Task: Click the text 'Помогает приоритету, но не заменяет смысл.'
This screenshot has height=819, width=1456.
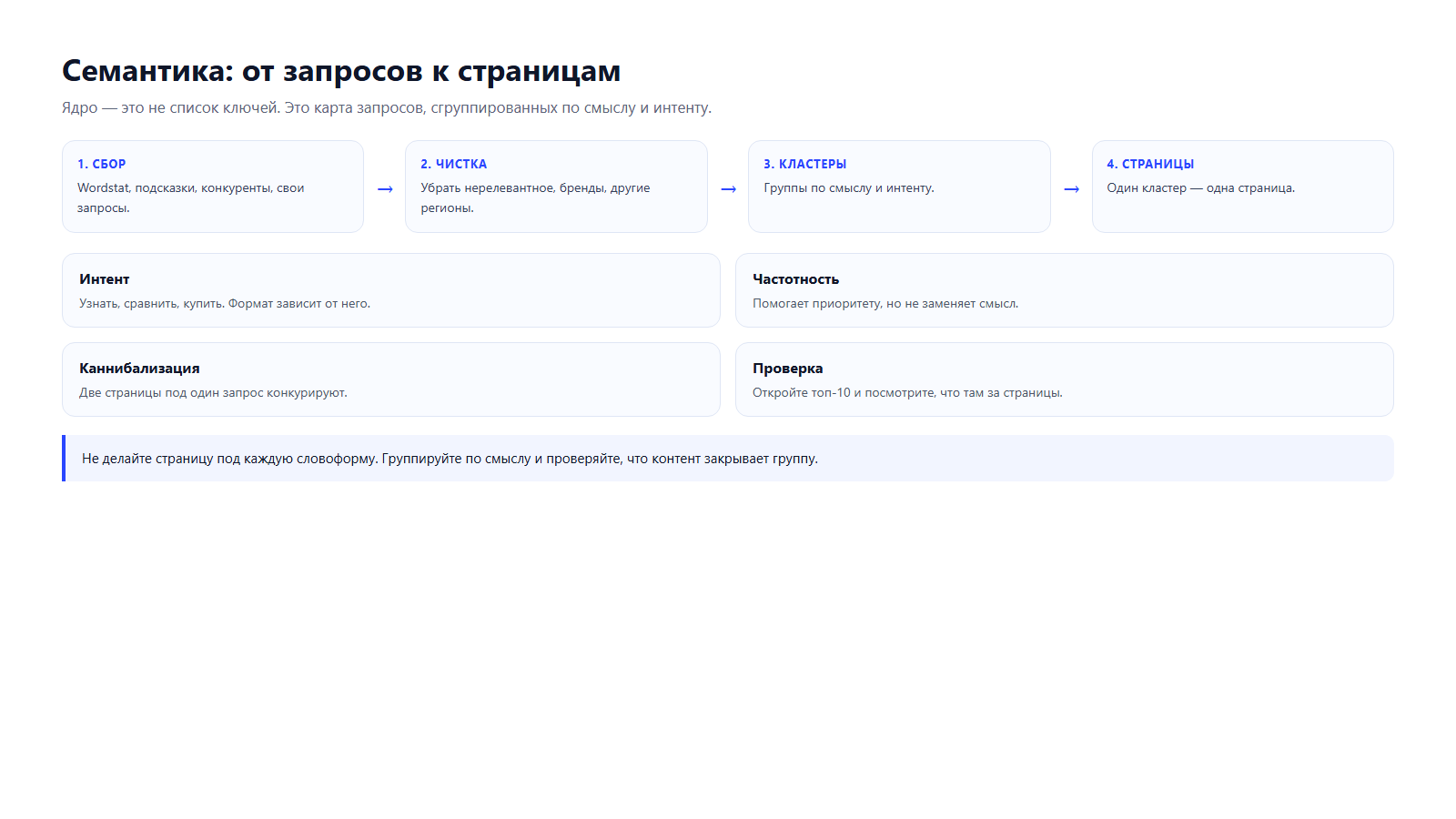Action: pyautogui.click(x=885, y=303)
